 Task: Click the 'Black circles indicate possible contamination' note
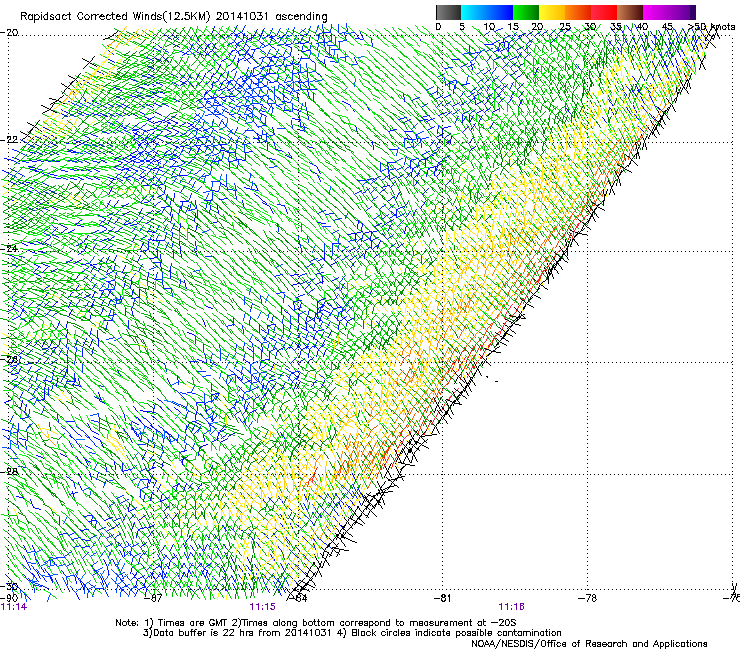coord(456,633)
